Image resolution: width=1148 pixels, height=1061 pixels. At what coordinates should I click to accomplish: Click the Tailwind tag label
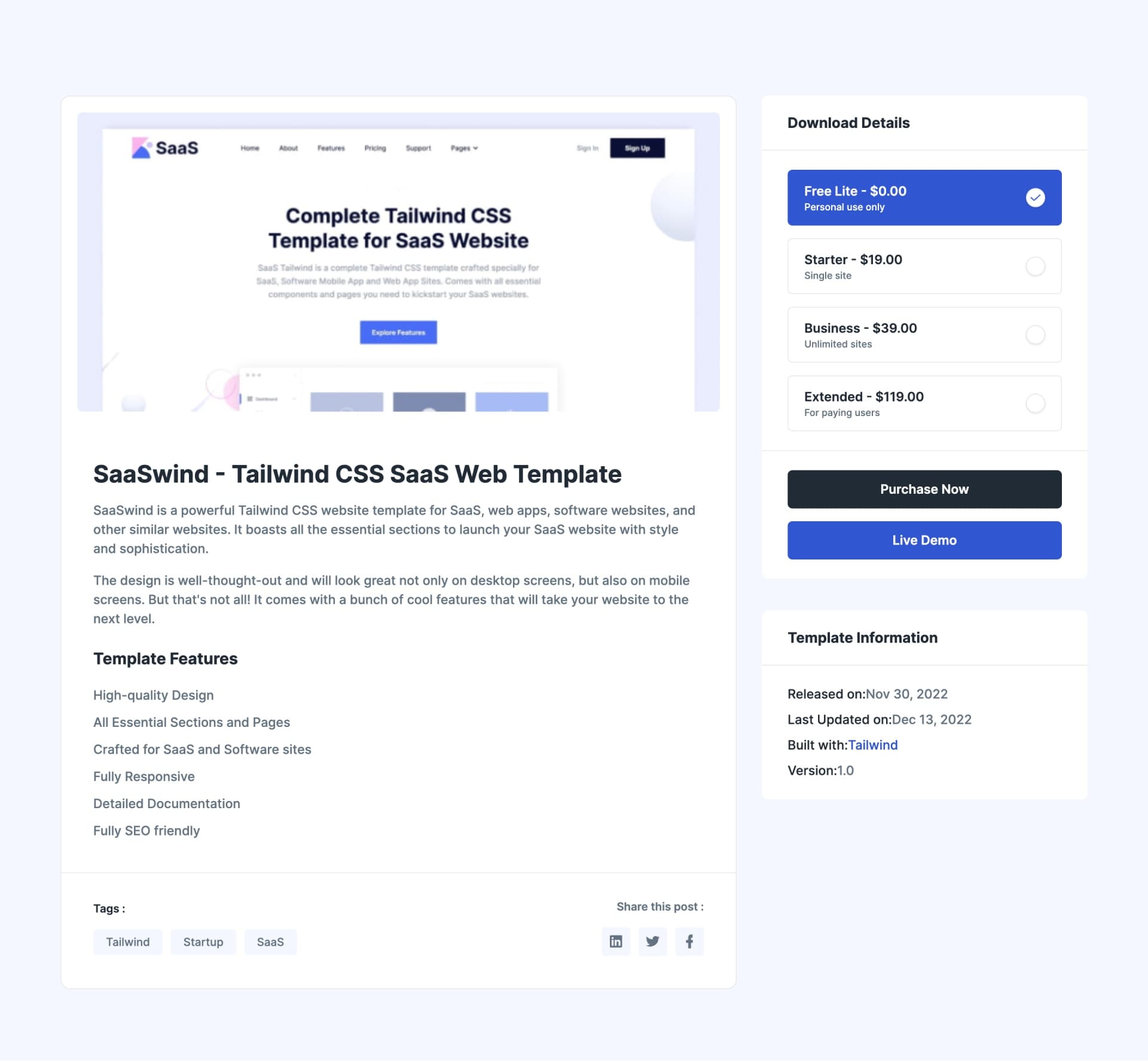128,941
